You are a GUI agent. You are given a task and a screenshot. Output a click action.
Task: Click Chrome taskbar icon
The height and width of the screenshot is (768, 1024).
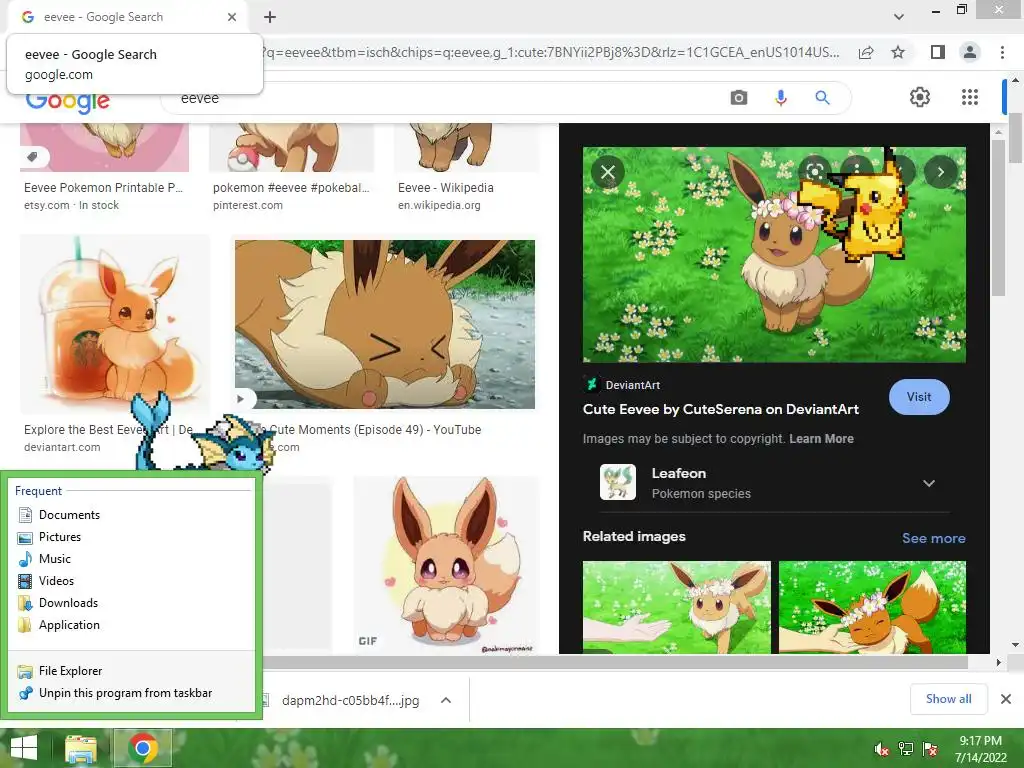(x=143, y=748)
